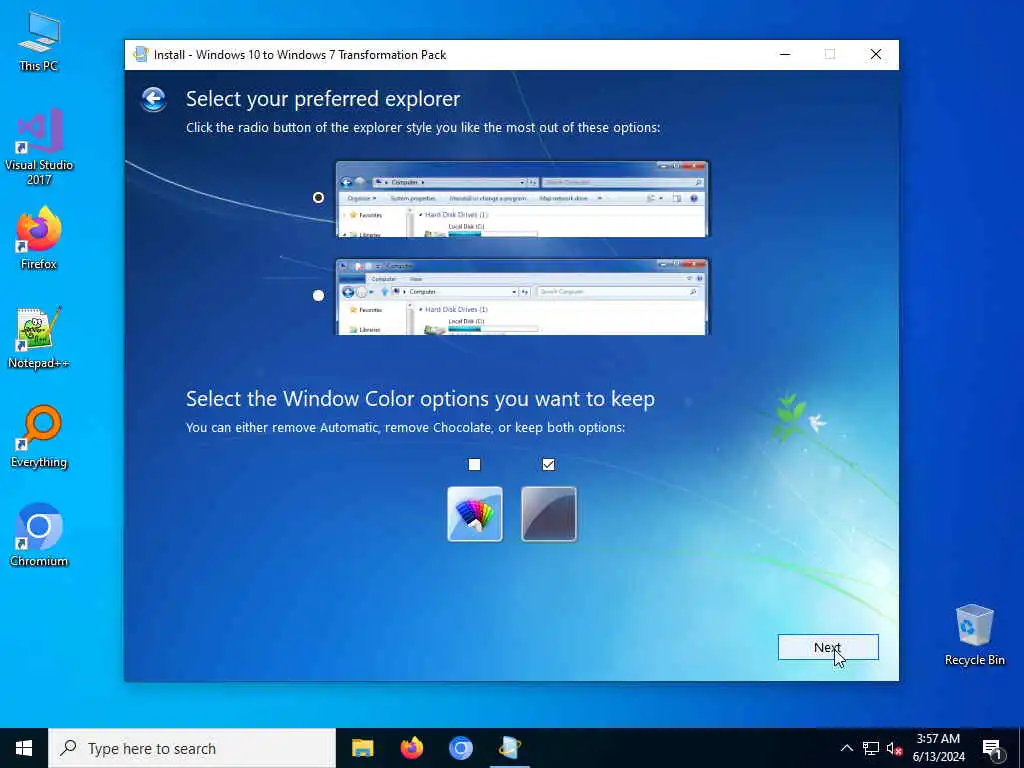Click the installer icon in the taskbar
The image size is (1024, 768).
coord(509,748)
